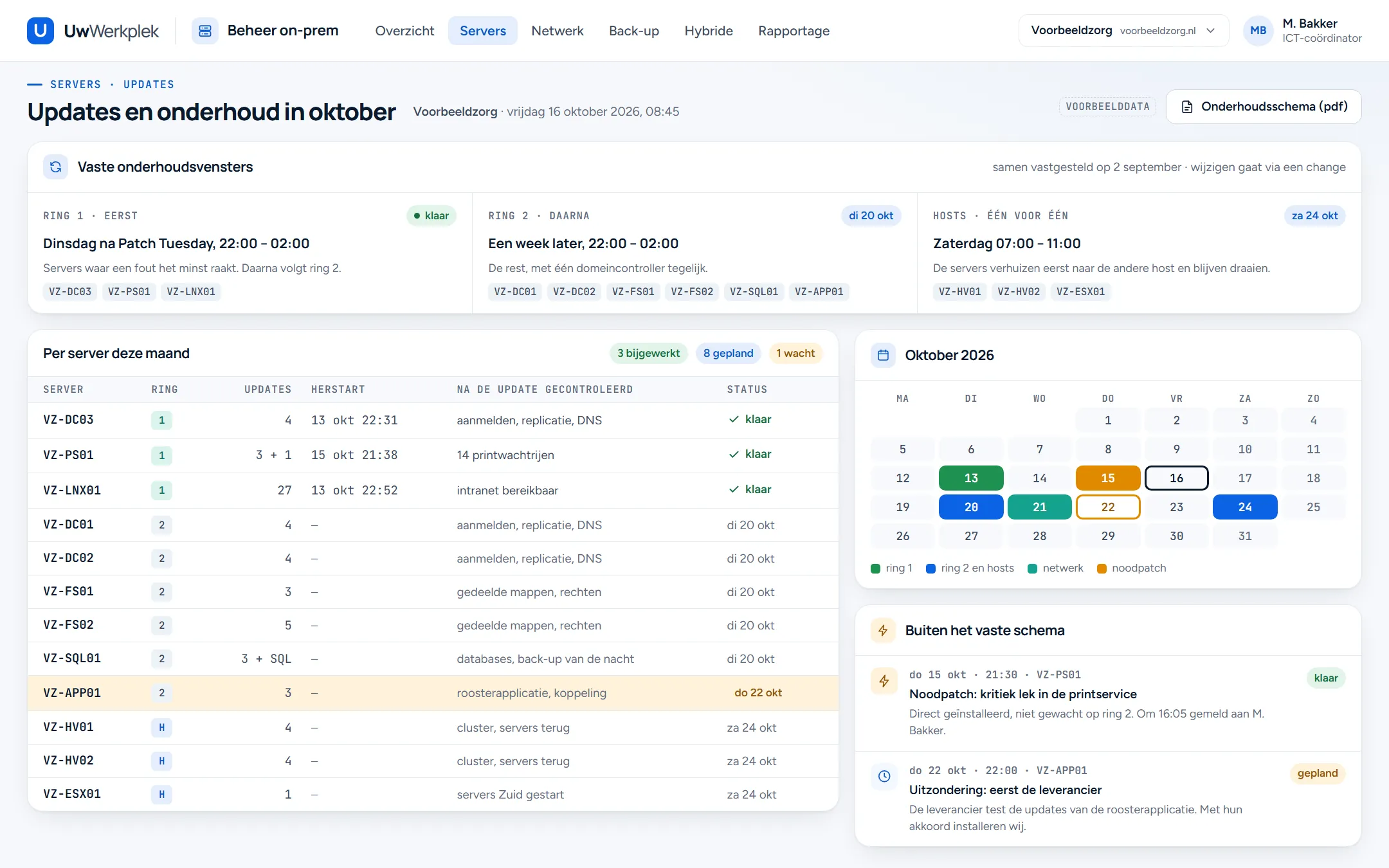Click the noodpatch legend color swatch
Screen dimensions: 1389x868
(1102, 568)
